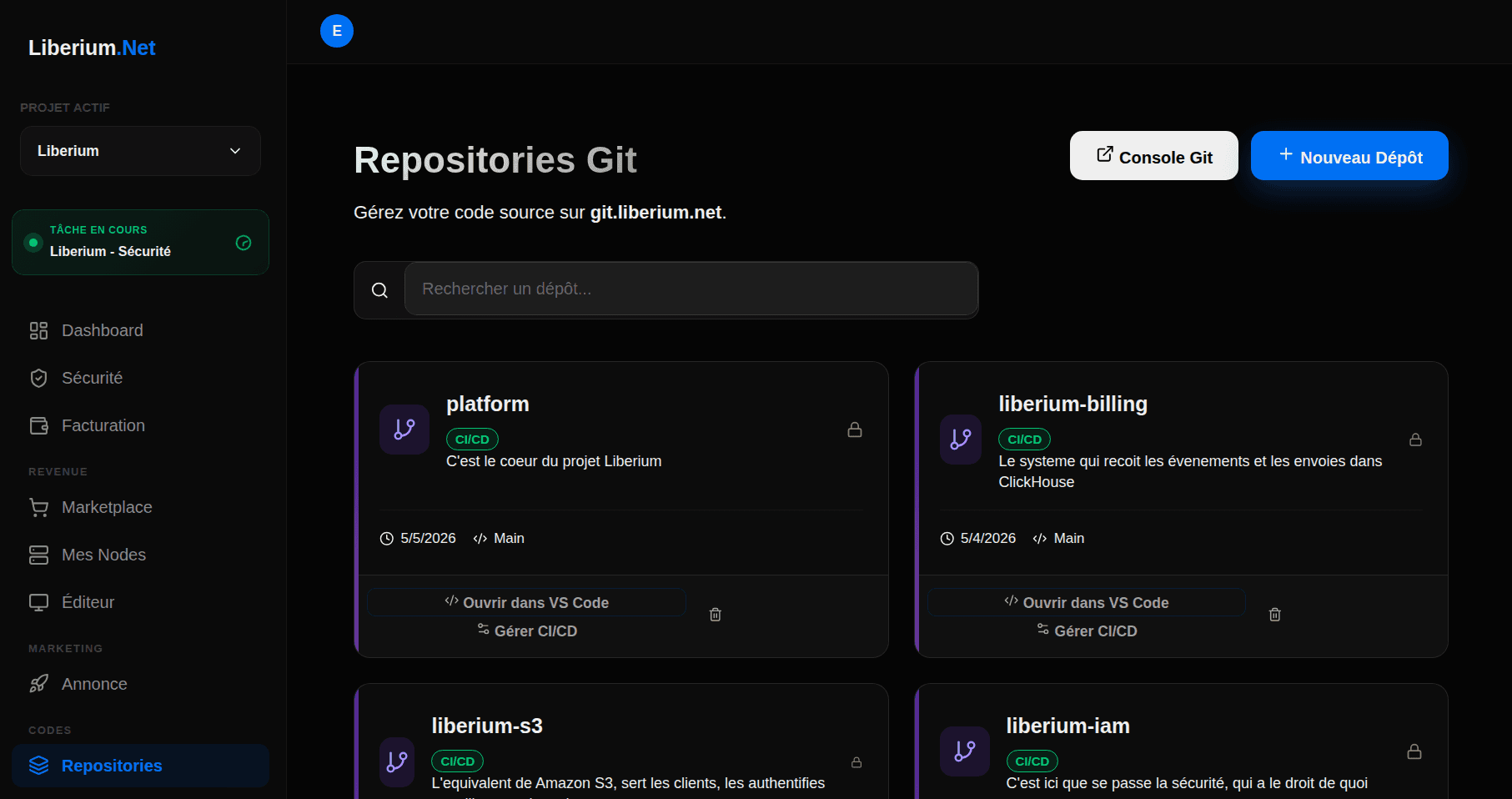Click the CI/CD badge on liberium-s3

tap(458, 761)
